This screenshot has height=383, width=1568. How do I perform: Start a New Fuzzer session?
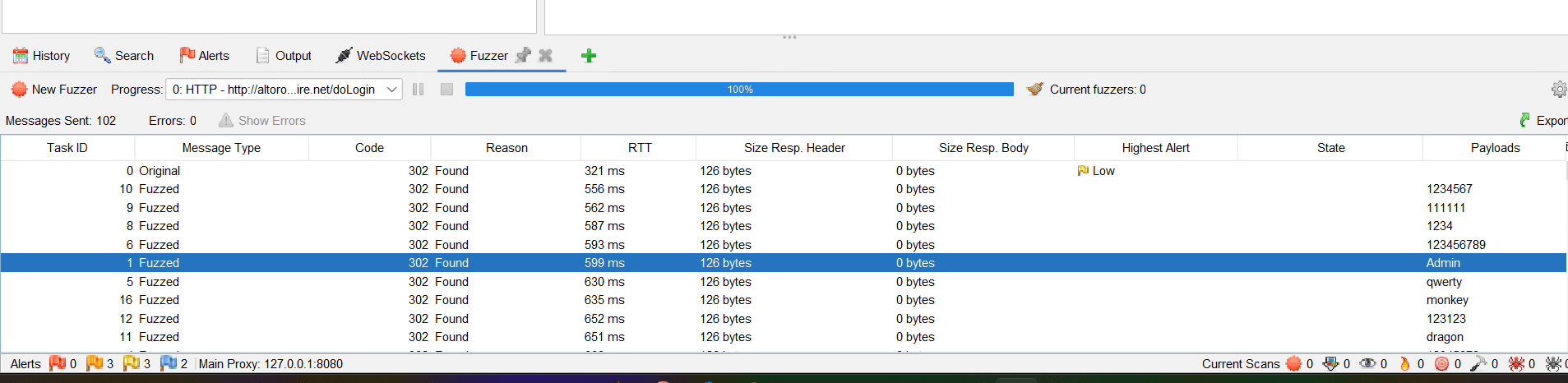(53, 90)
